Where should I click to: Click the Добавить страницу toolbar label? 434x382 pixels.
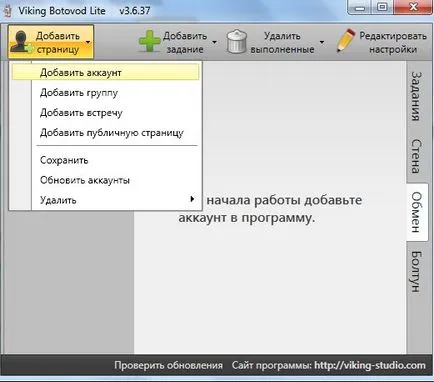pos(58,42)
